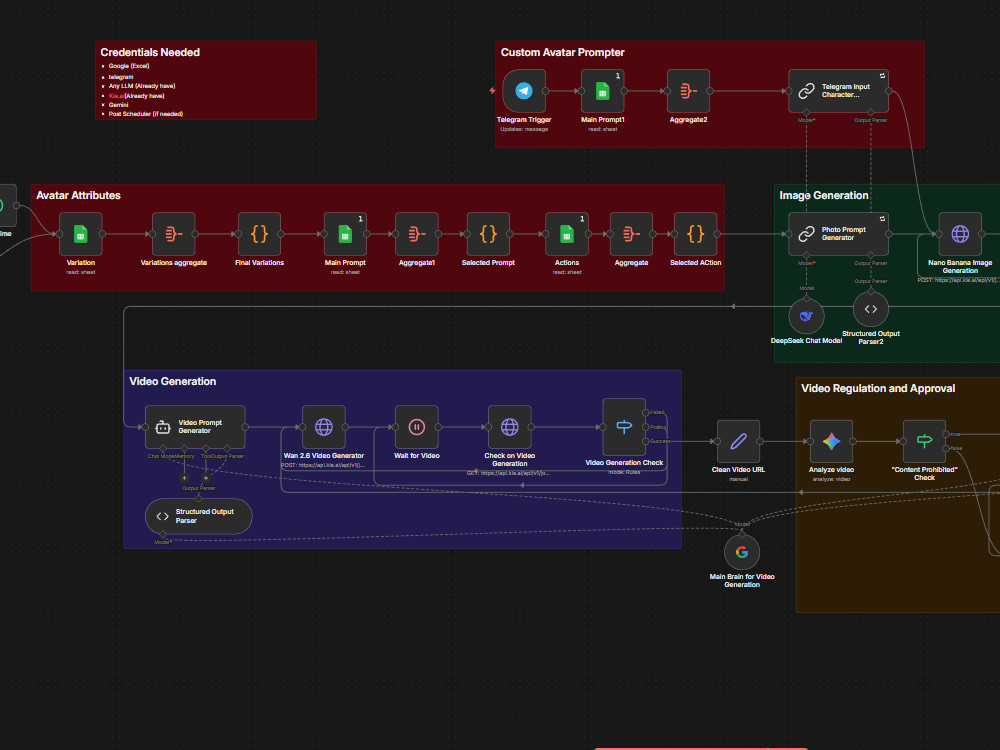Select the Photo Prompt Generator node

click(x=838, y=234)
